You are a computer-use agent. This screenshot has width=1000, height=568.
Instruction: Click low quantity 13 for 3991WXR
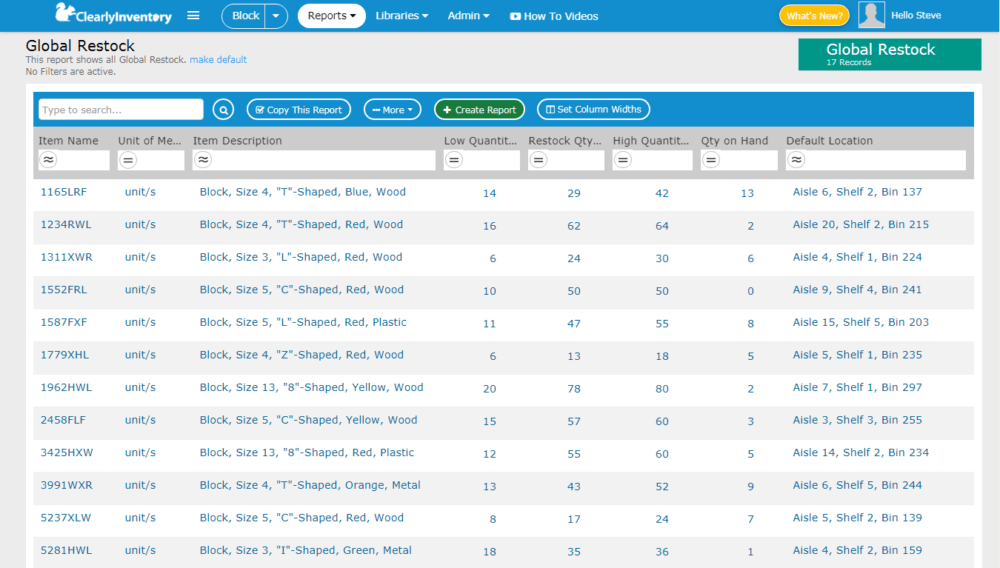coord(489,487)
